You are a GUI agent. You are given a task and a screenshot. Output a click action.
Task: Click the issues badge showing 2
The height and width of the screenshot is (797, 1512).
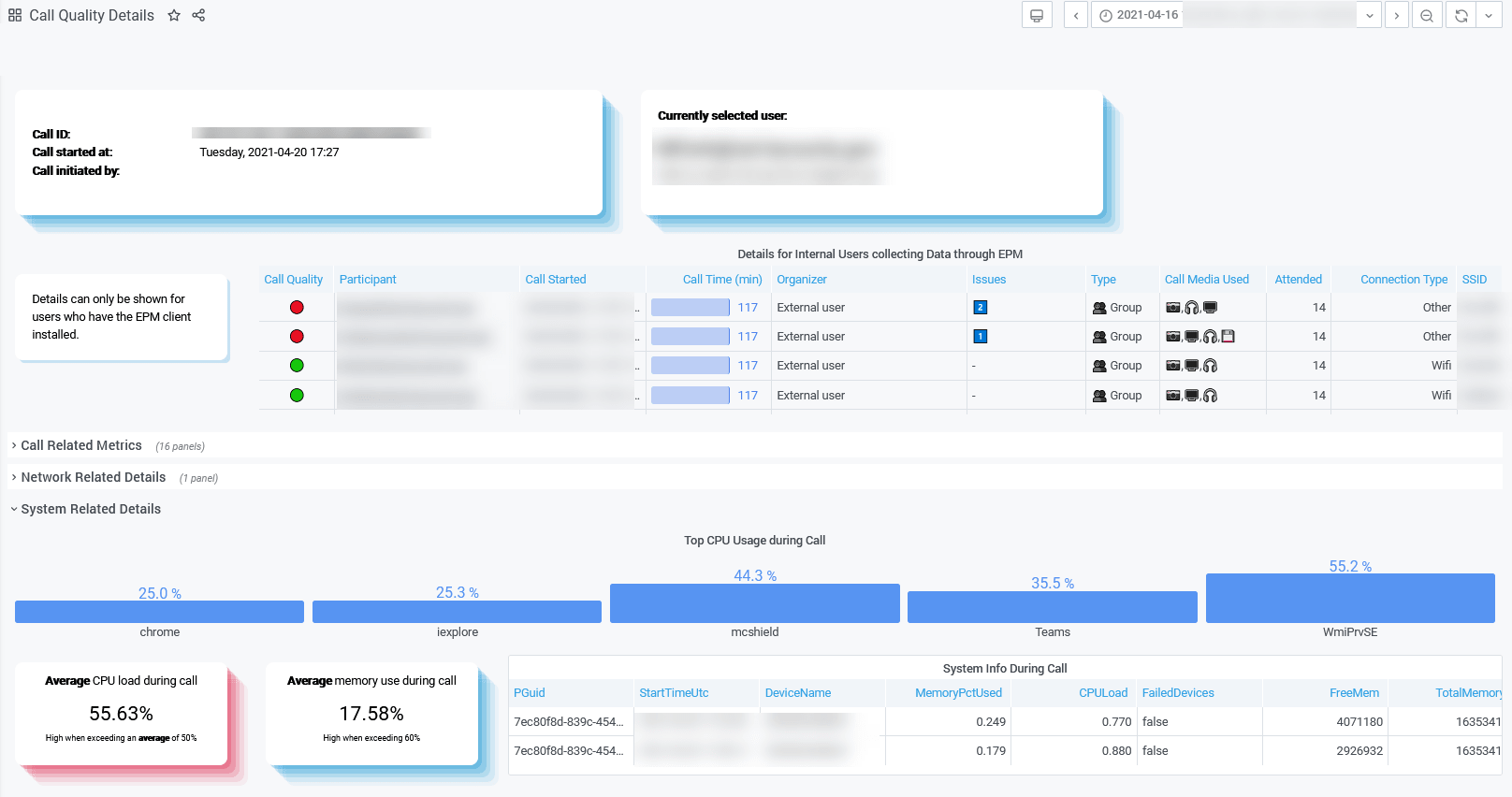[x=980, y=308]
